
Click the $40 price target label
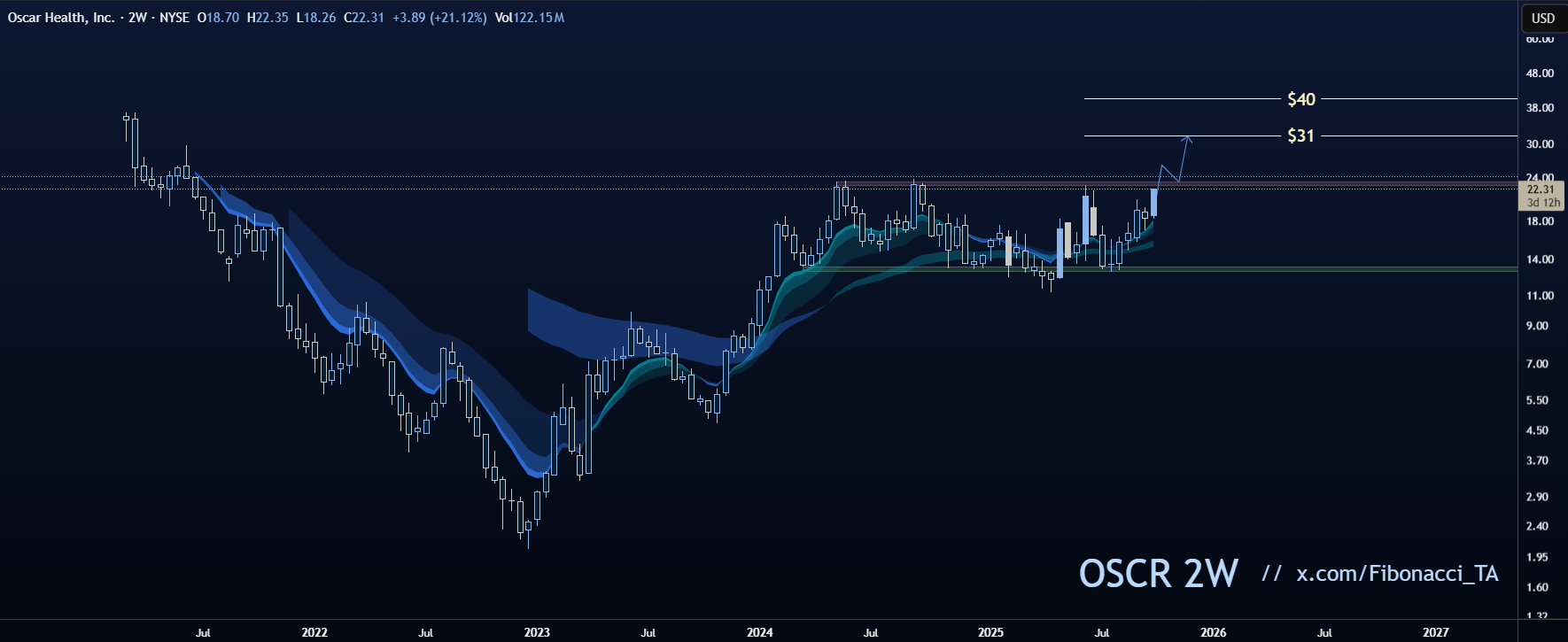point(1300,99)
